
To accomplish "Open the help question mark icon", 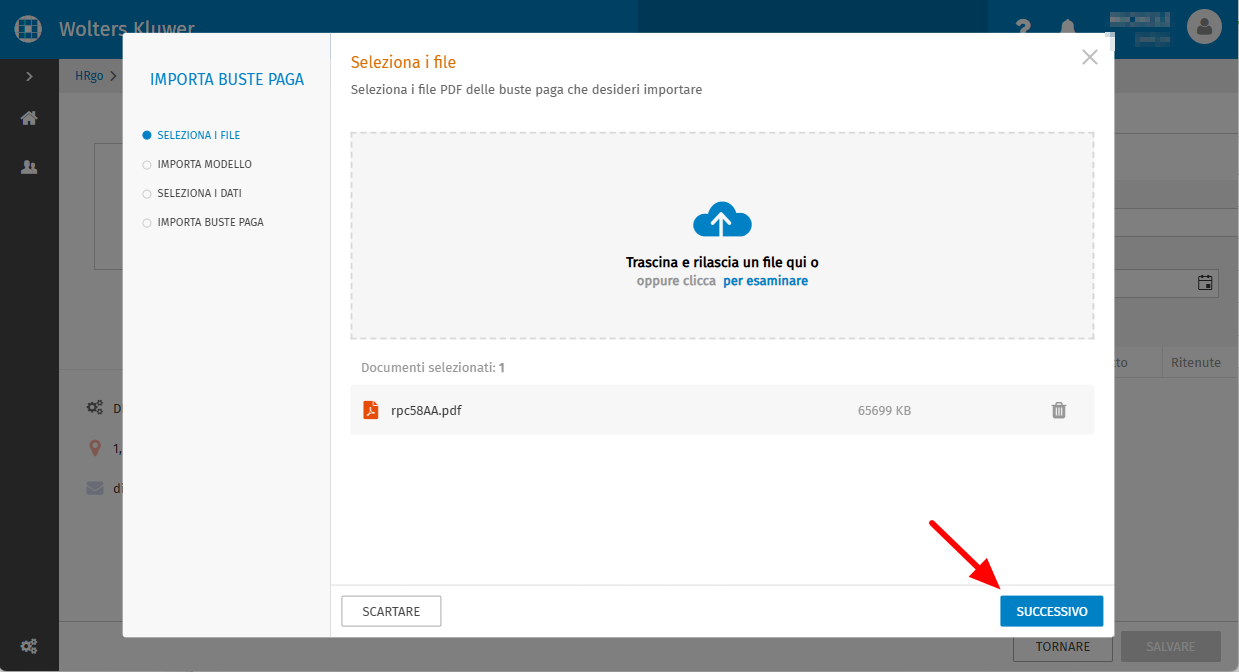I will 1023,27.
